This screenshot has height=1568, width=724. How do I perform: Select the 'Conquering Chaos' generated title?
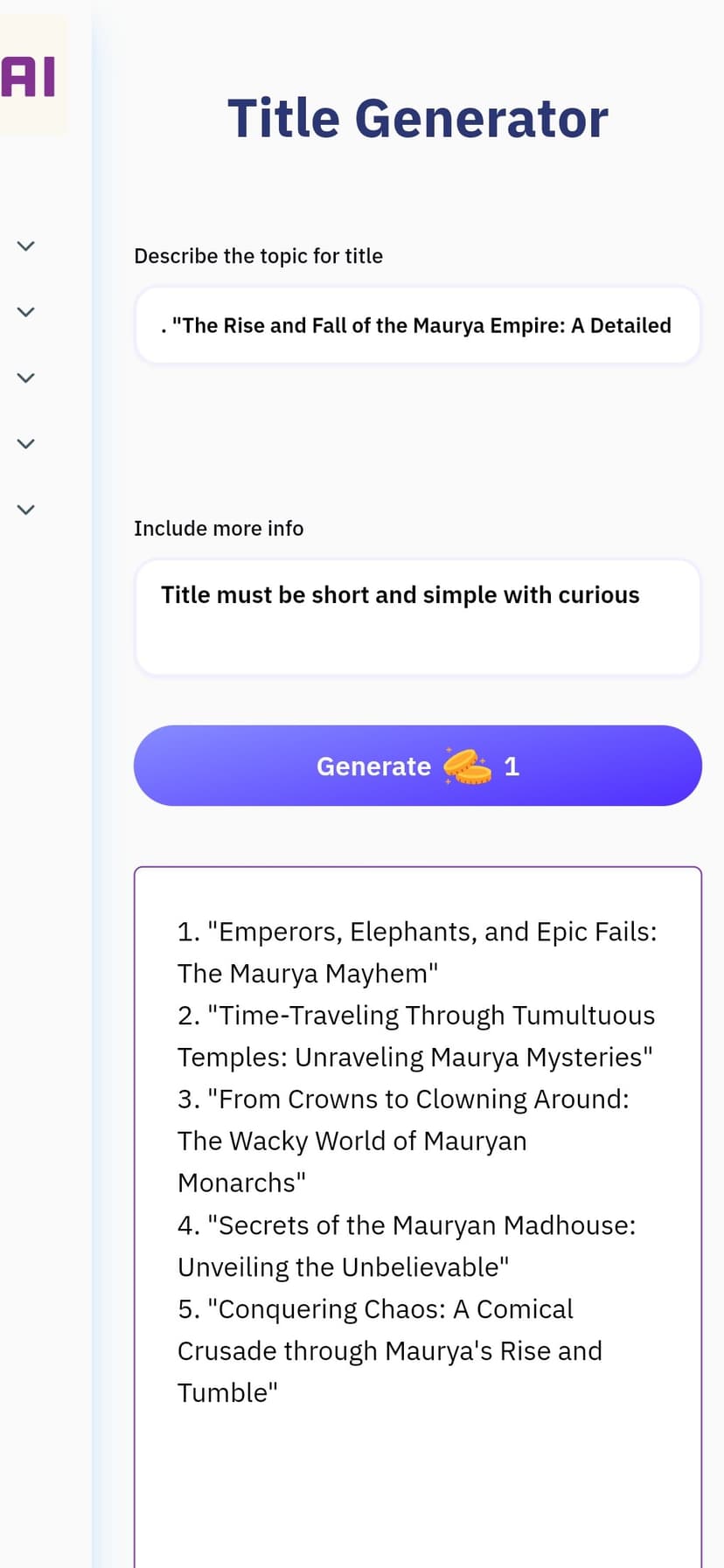tap(390, 1351)
